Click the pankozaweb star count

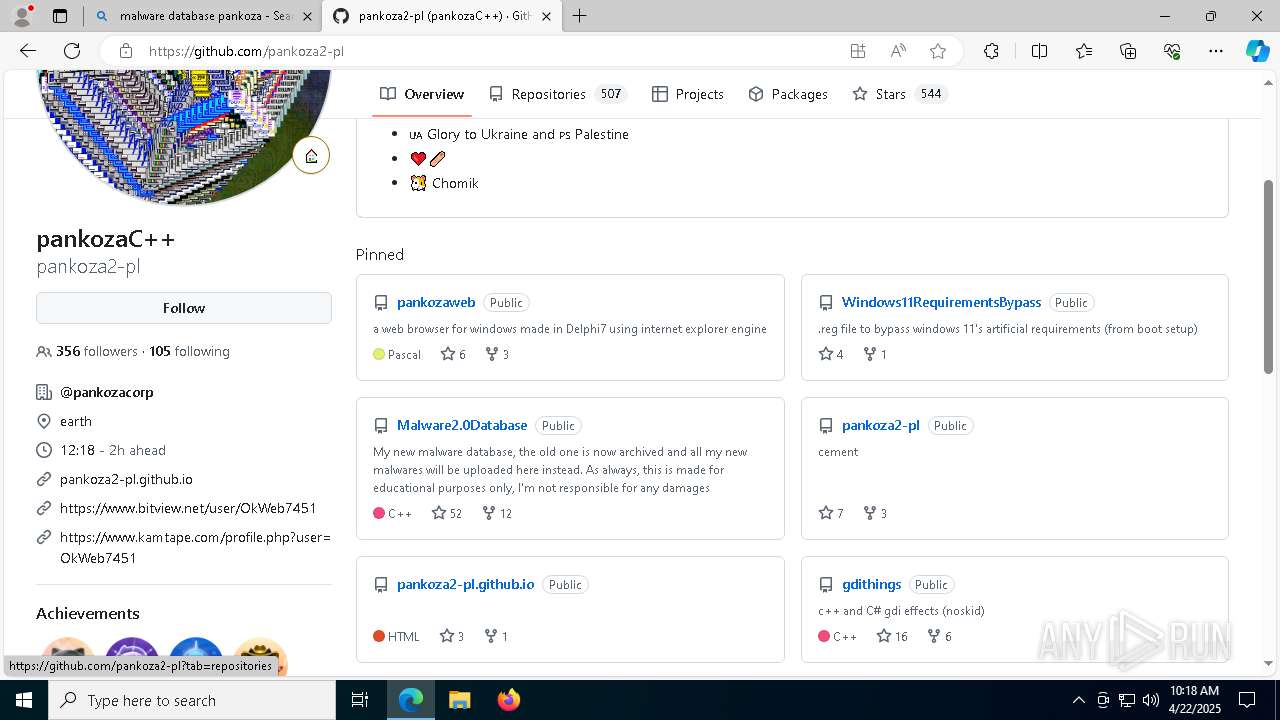(x=453, y=354)
